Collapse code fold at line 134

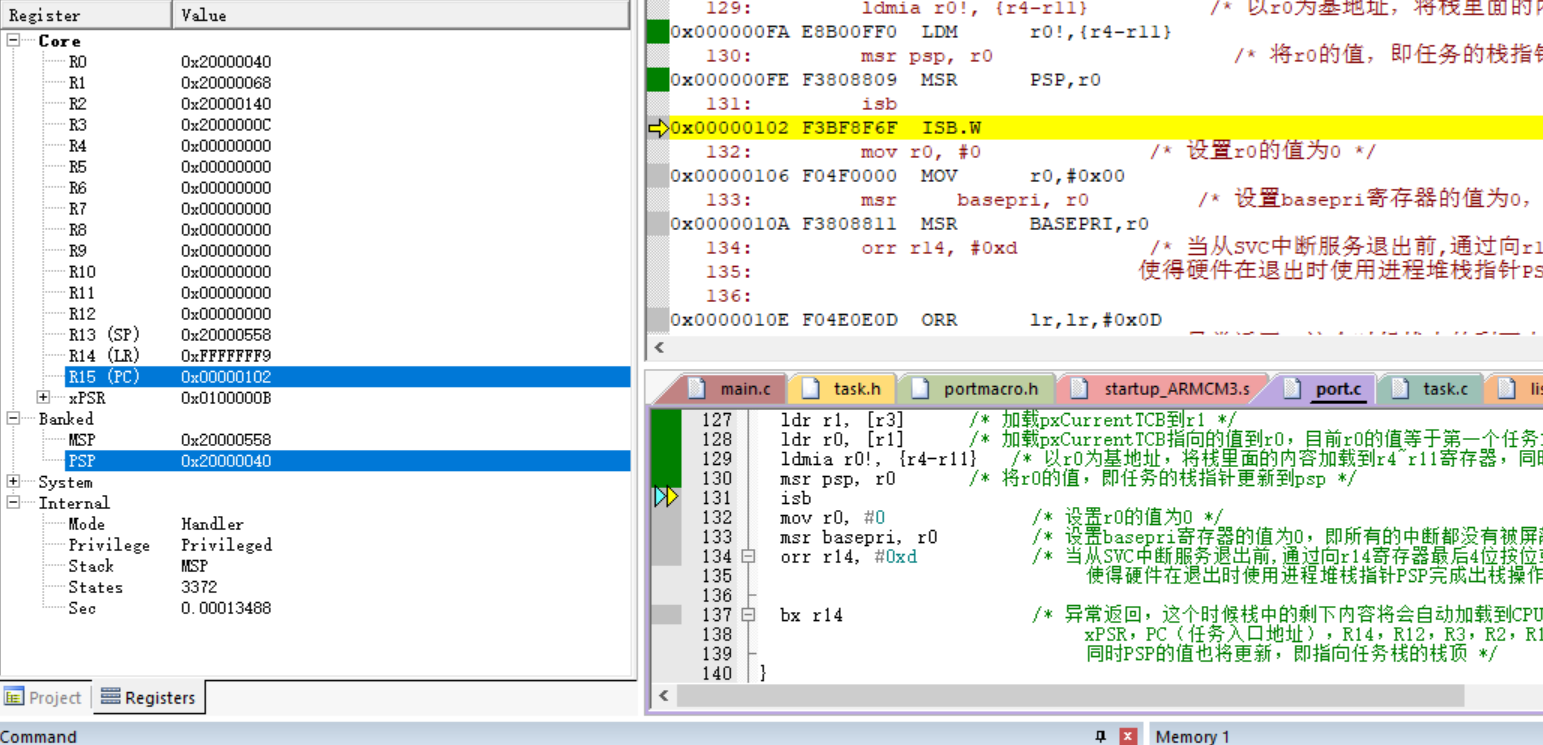click(748, 557)
